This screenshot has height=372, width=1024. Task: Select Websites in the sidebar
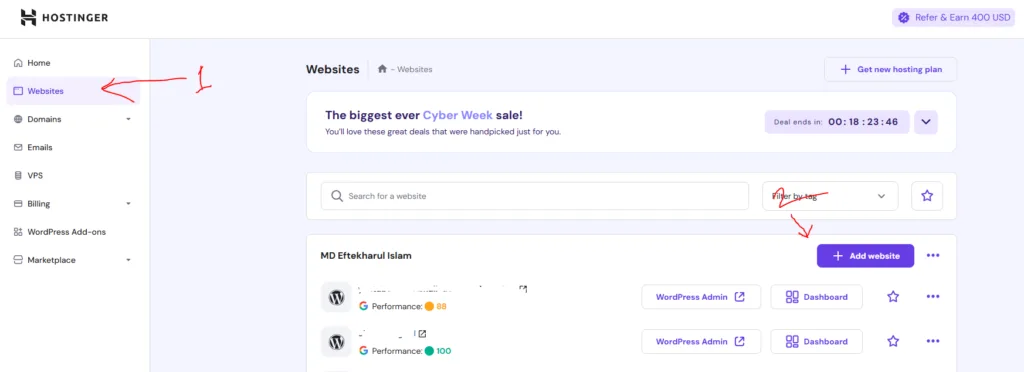[x=73, y=91]
